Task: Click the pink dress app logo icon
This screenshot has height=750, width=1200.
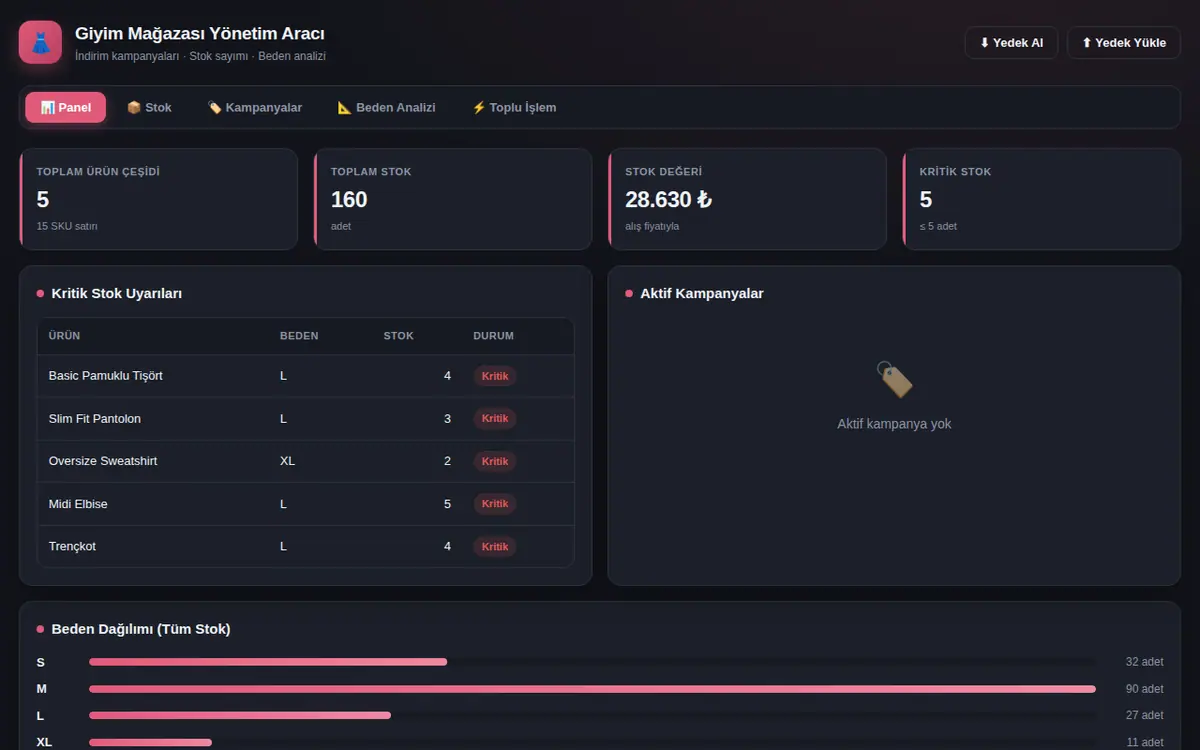Action: (x=40, y=43)
